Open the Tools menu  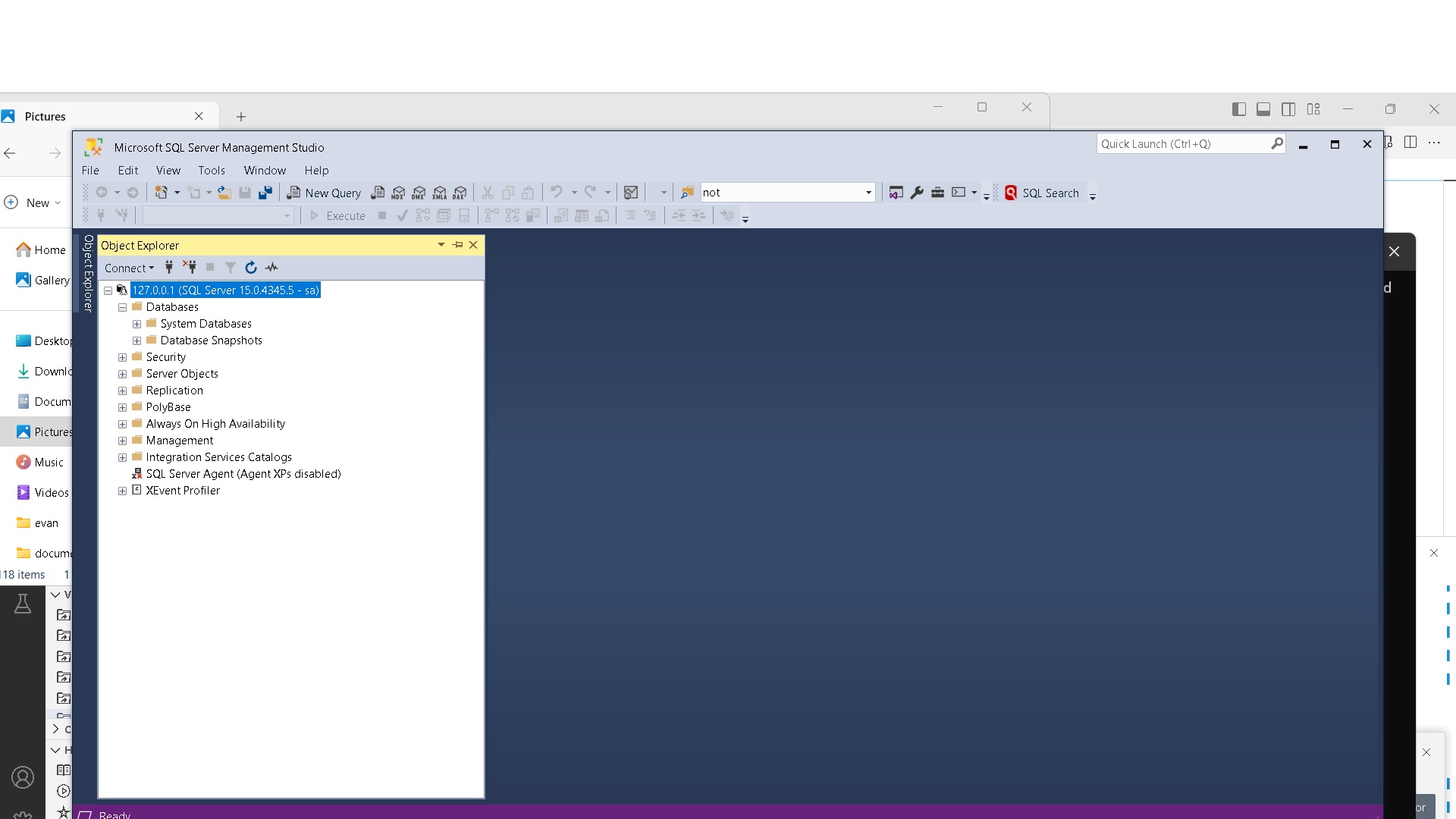(212, 171)
